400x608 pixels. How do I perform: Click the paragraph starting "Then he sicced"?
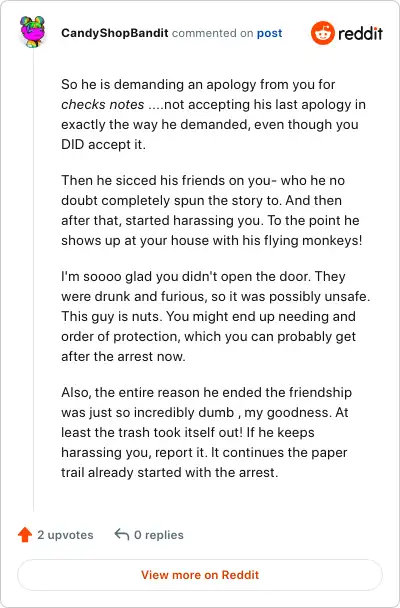[212, 210]
